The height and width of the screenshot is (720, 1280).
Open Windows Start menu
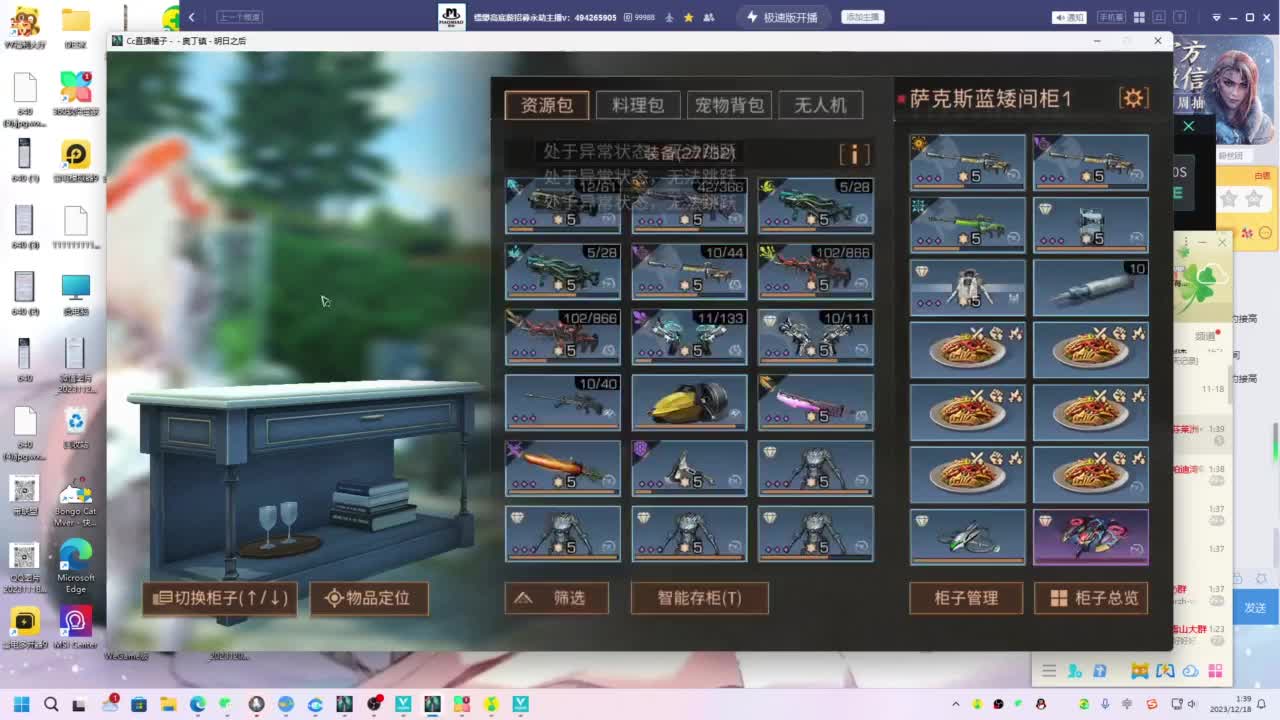(x=21, y=704)
